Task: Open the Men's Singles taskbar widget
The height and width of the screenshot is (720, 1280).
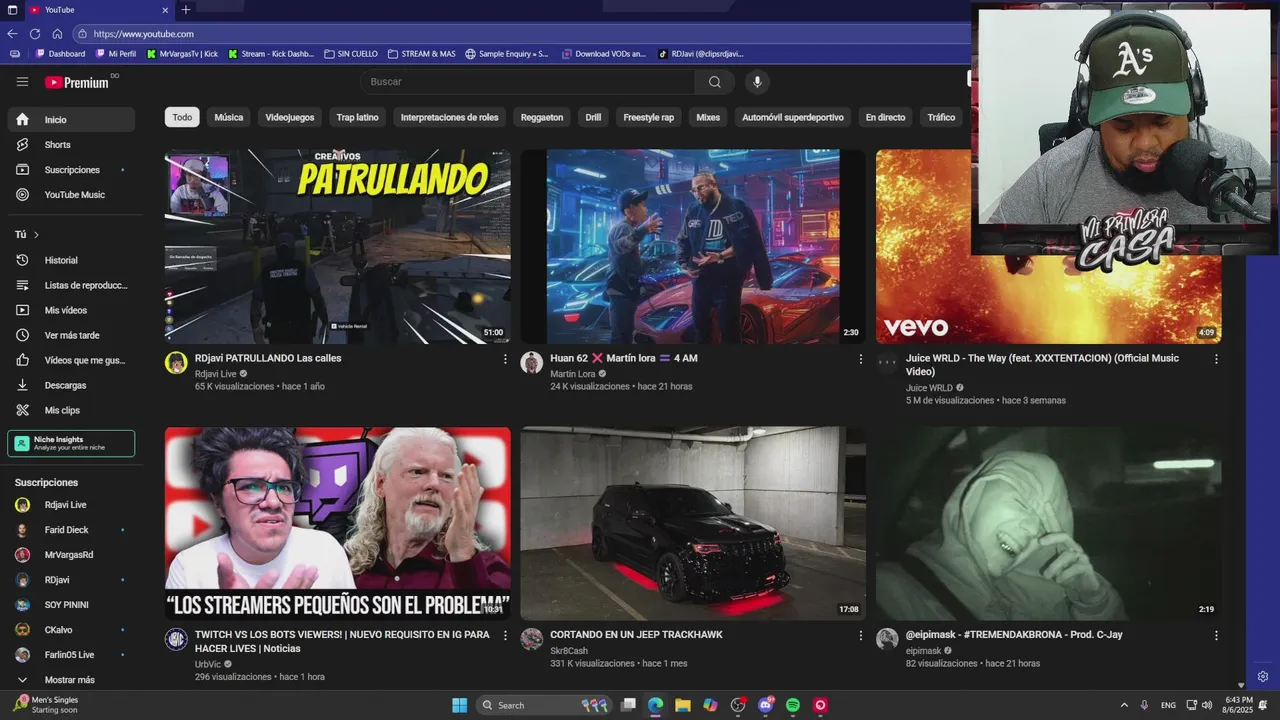Action: (x=46, y=705)
